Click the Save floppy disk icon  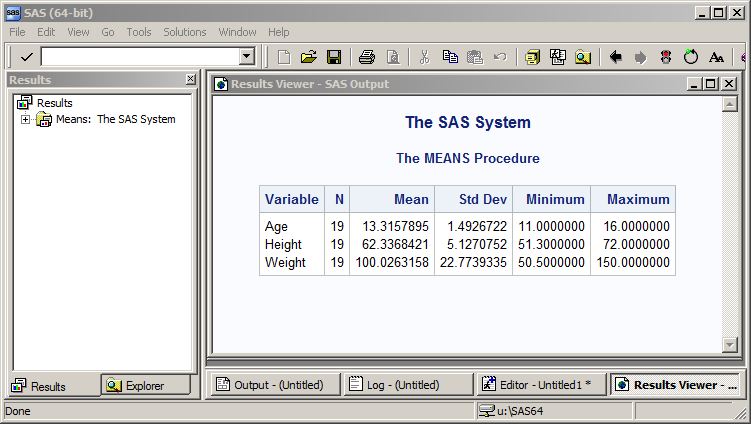(334, 57)
